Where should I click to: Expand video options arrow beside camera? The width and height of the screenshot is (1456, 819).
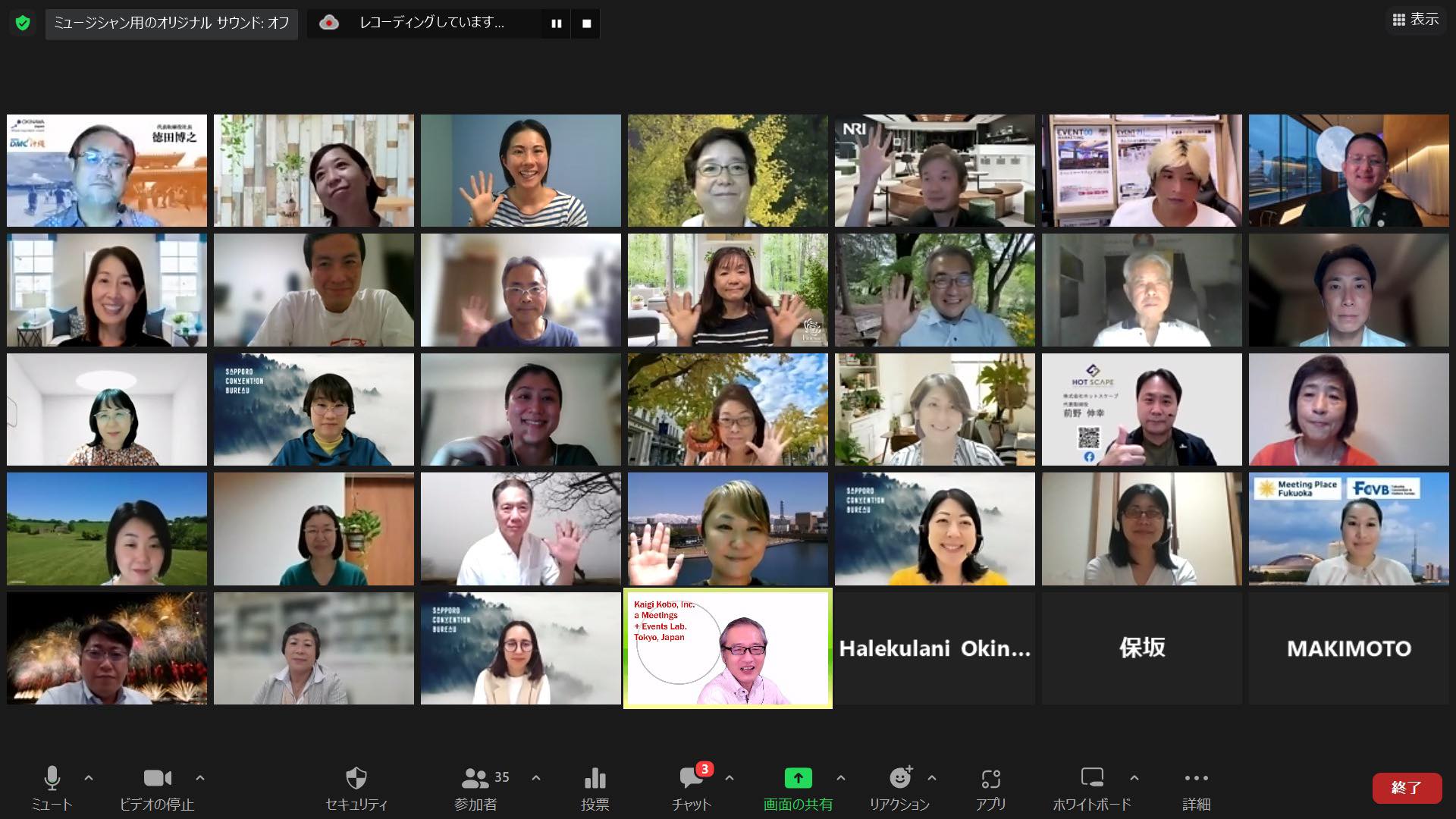[x=200, y=778]
